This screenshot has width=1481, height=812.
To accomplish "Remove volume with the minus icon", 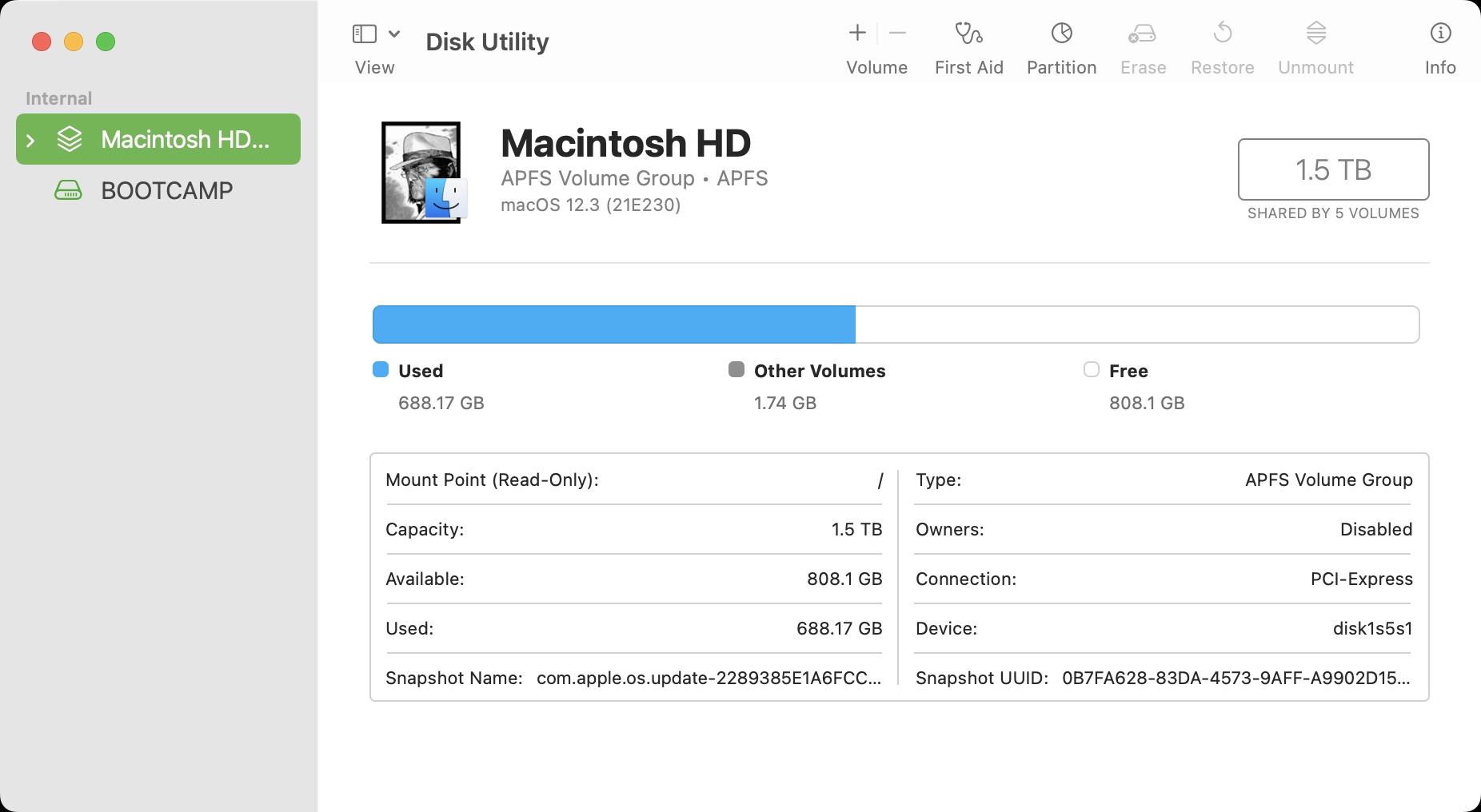I will (x=898, y=33).
